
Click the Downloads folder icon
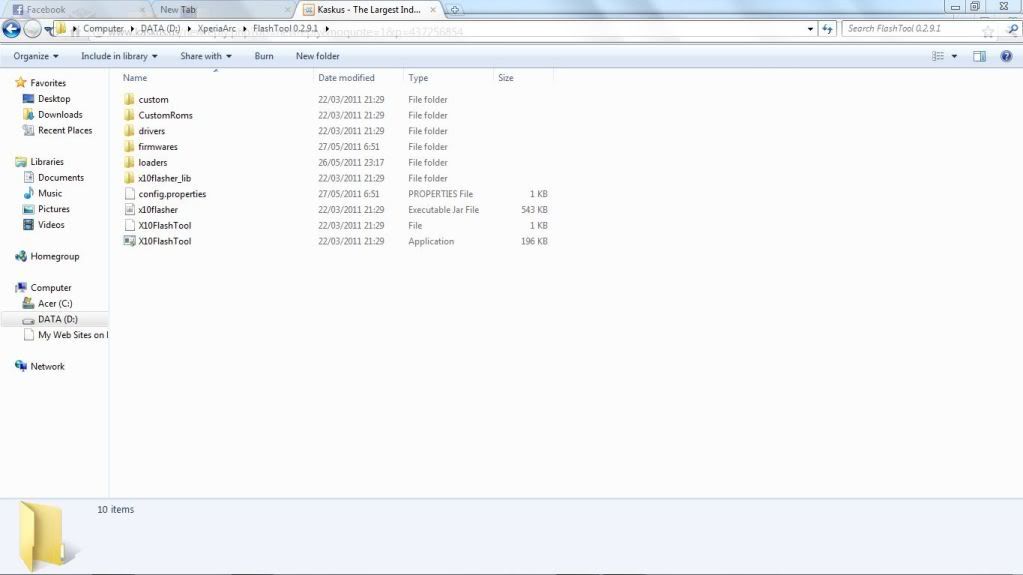pyautogui.click(x=28, y=114)
